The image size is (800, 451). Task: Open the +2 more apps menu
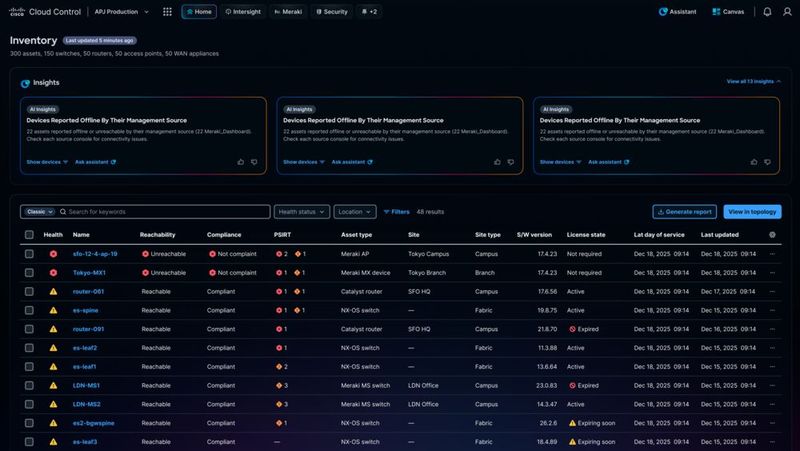[369, 12]
